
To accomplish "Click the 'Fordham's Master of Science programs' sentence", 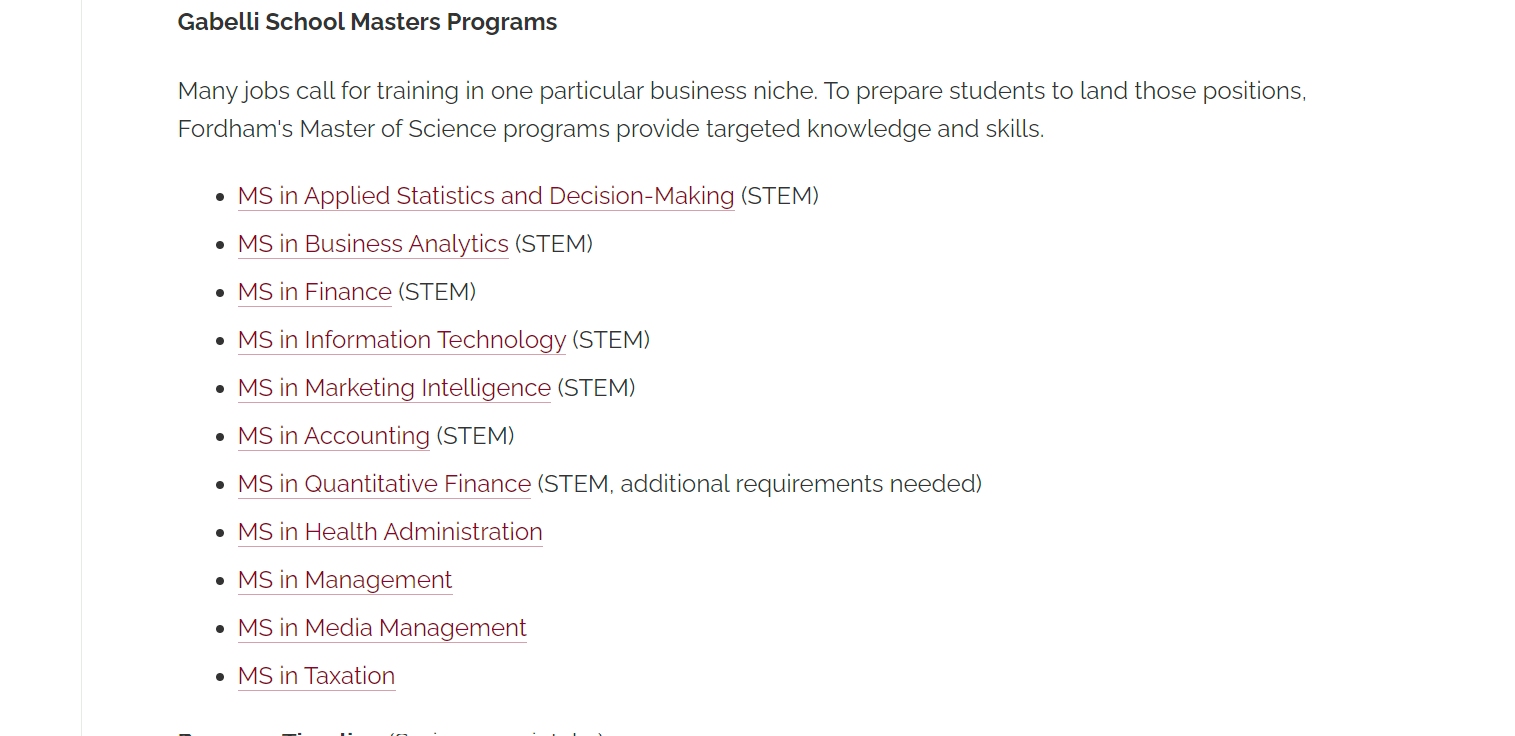I will pos(611,129).
